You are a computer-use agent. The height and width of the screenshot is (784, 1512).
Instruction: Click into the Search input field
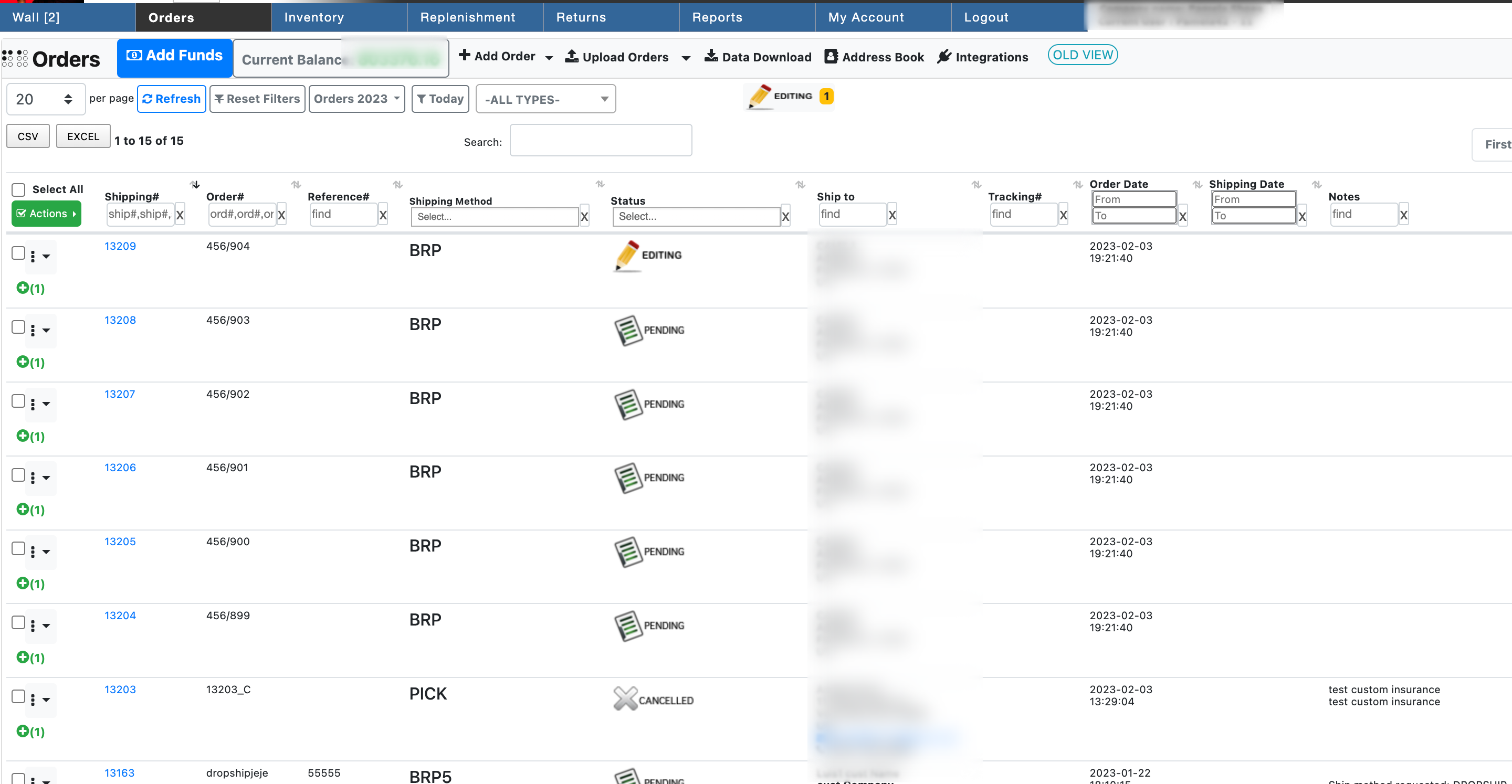coord(601,140)
